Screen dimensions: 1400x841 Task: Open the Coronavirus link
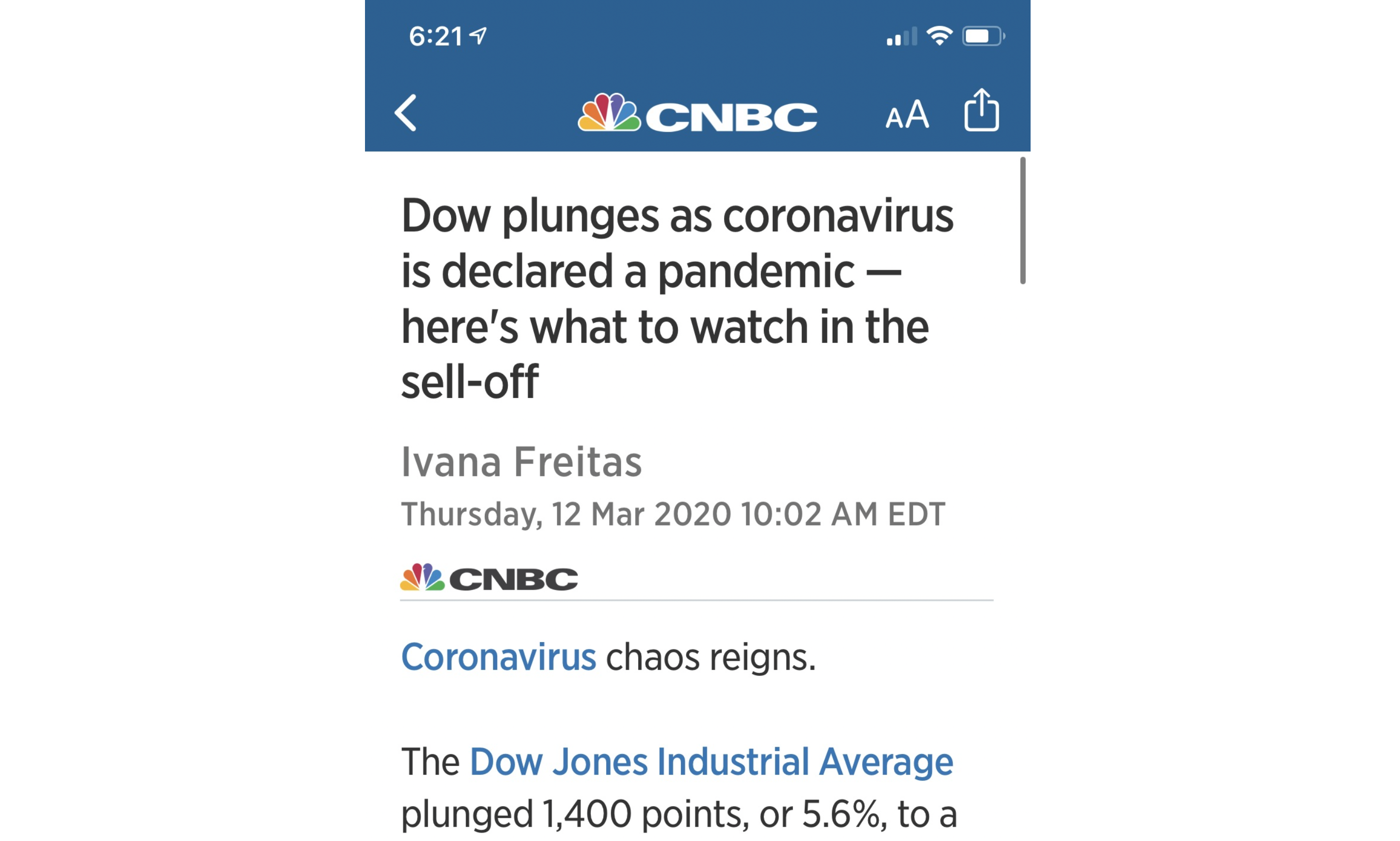[498, 657]
